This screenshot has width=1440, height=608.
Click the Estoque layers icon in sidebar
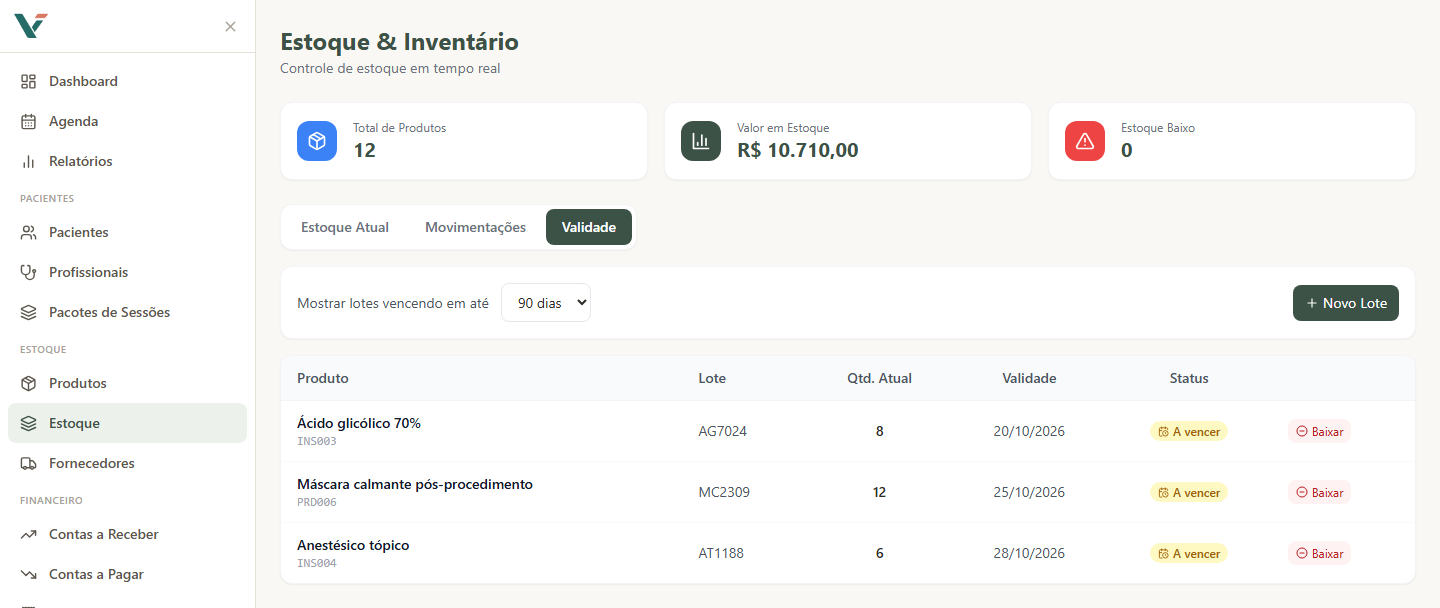coord(29,423)
